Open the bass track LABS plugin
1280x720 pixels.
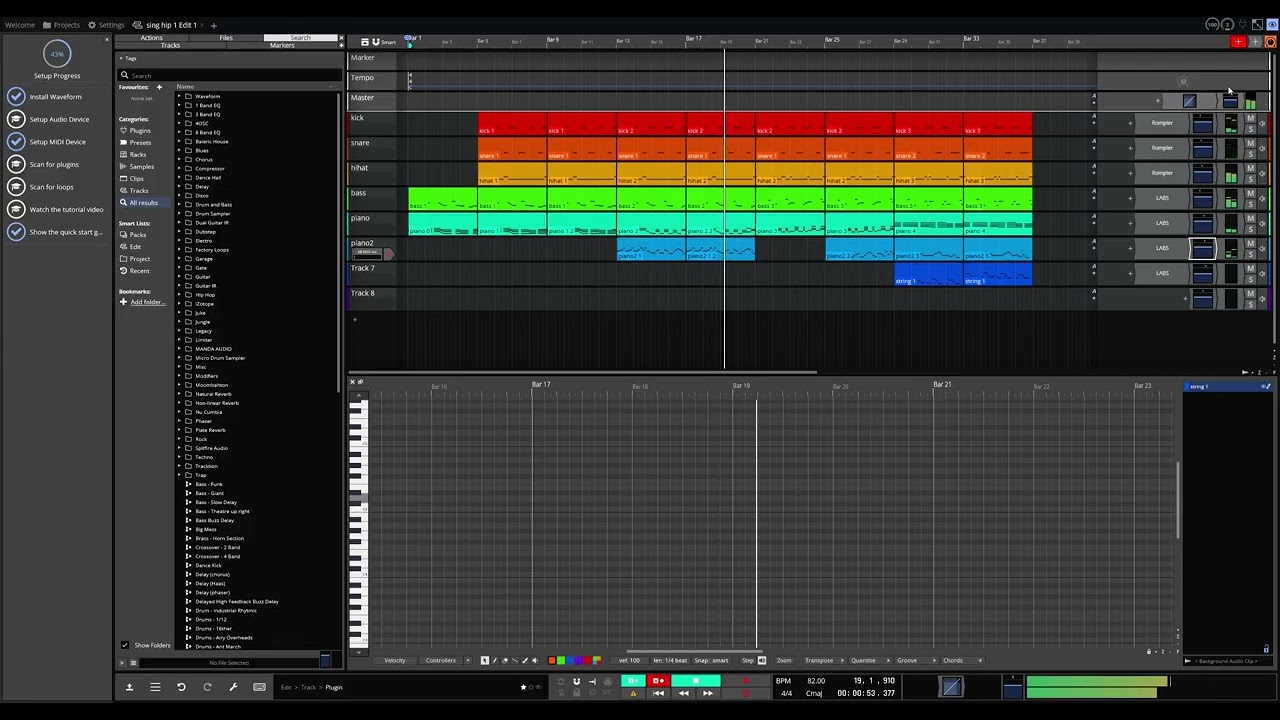[x=1162, y=198]
